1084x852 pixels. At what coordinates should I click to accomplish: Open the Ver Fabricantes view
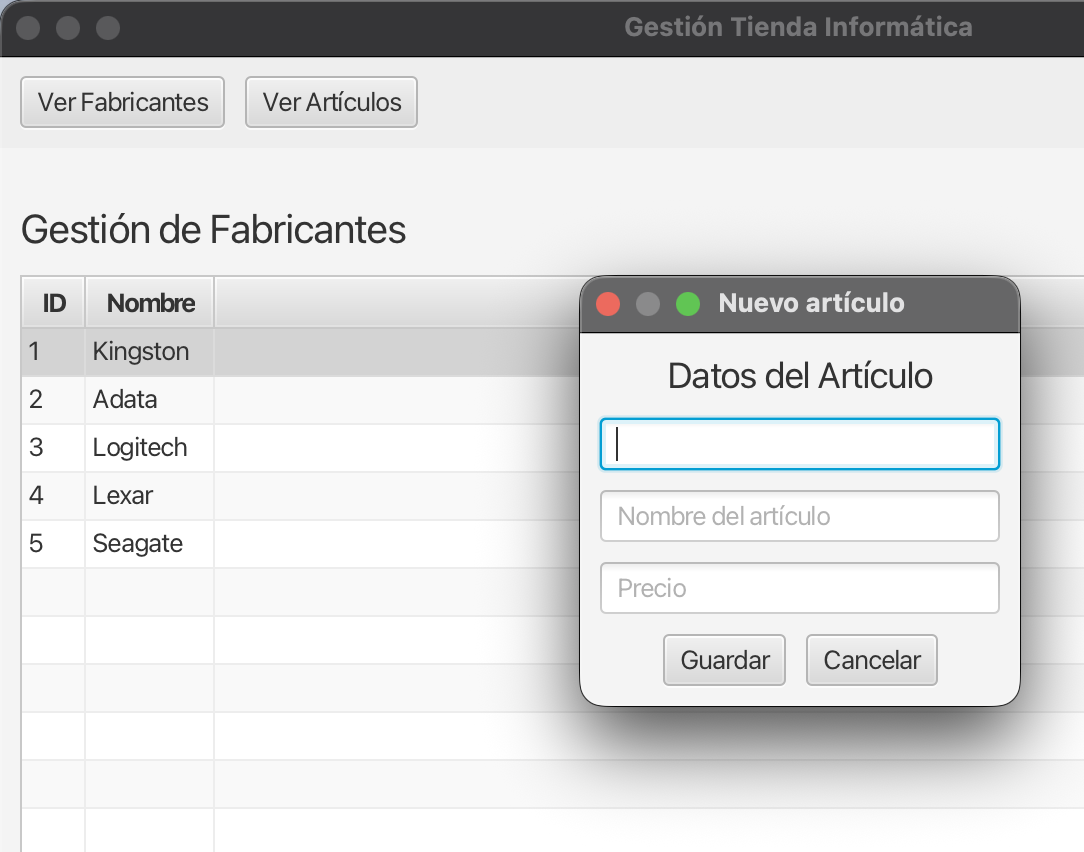click(x=122, y=102)
